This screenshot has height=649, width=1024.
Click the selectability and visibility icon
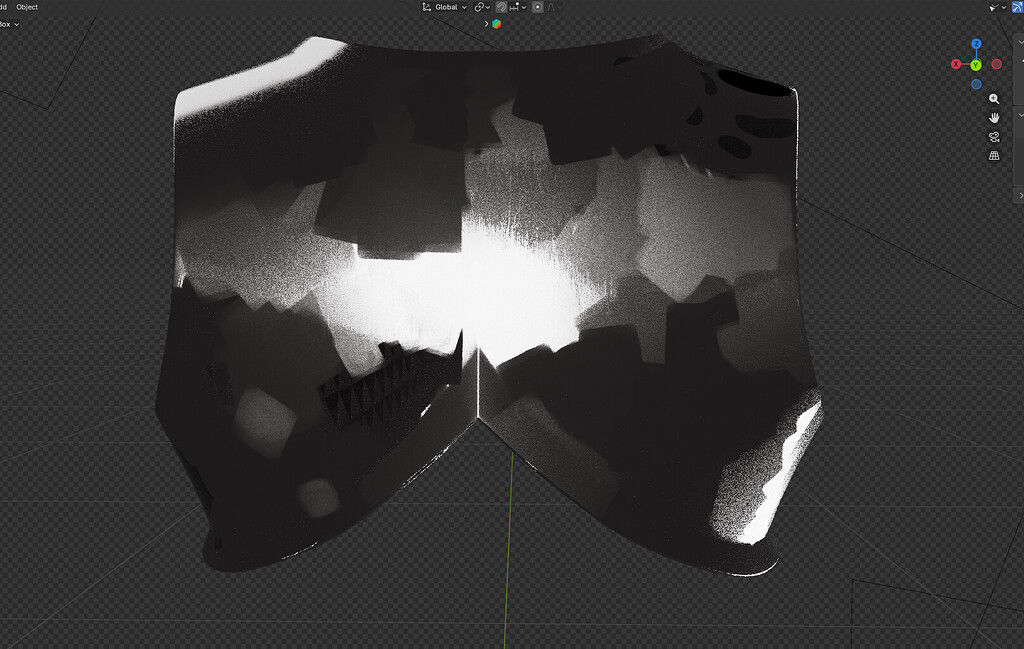pos(993,7)
